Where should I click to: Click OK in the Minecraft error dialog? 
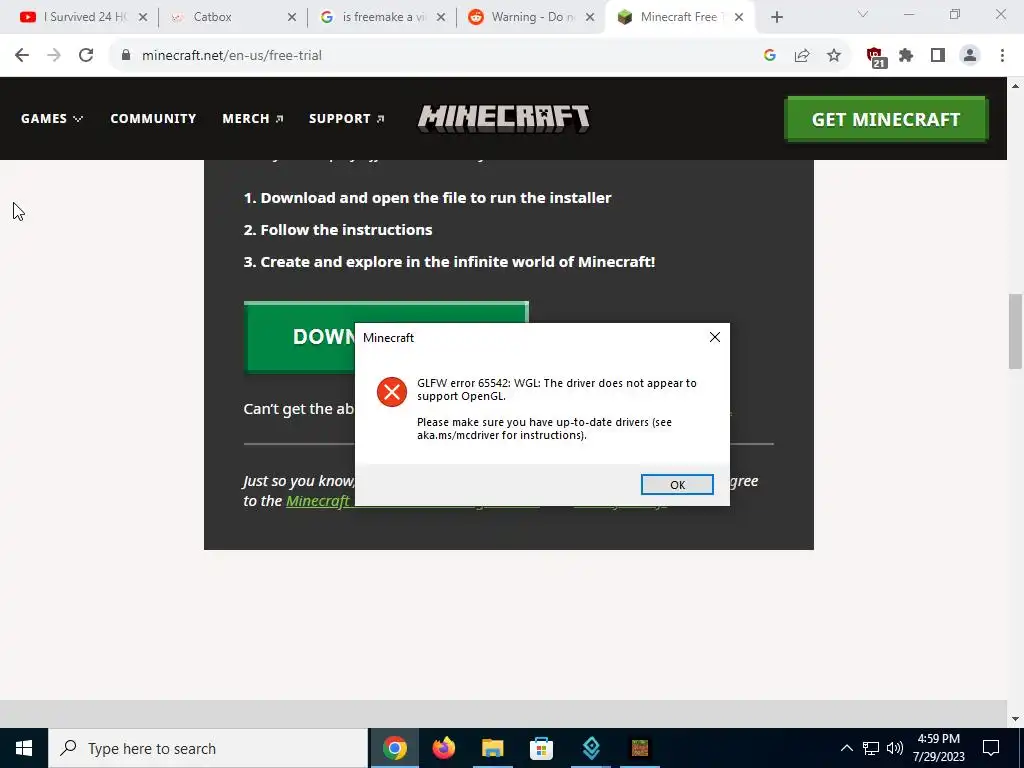677,485
